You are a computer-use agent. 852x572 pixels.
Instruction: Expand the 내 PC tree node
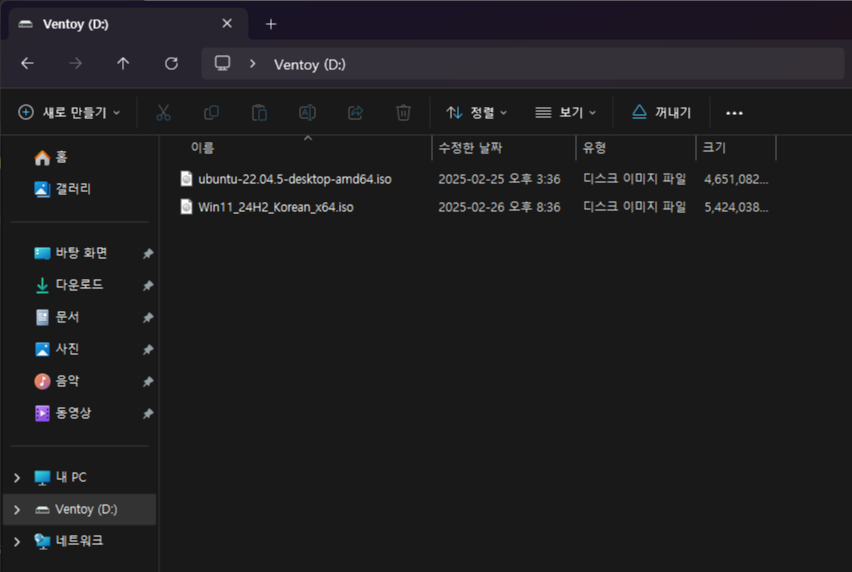coord(17,477)
